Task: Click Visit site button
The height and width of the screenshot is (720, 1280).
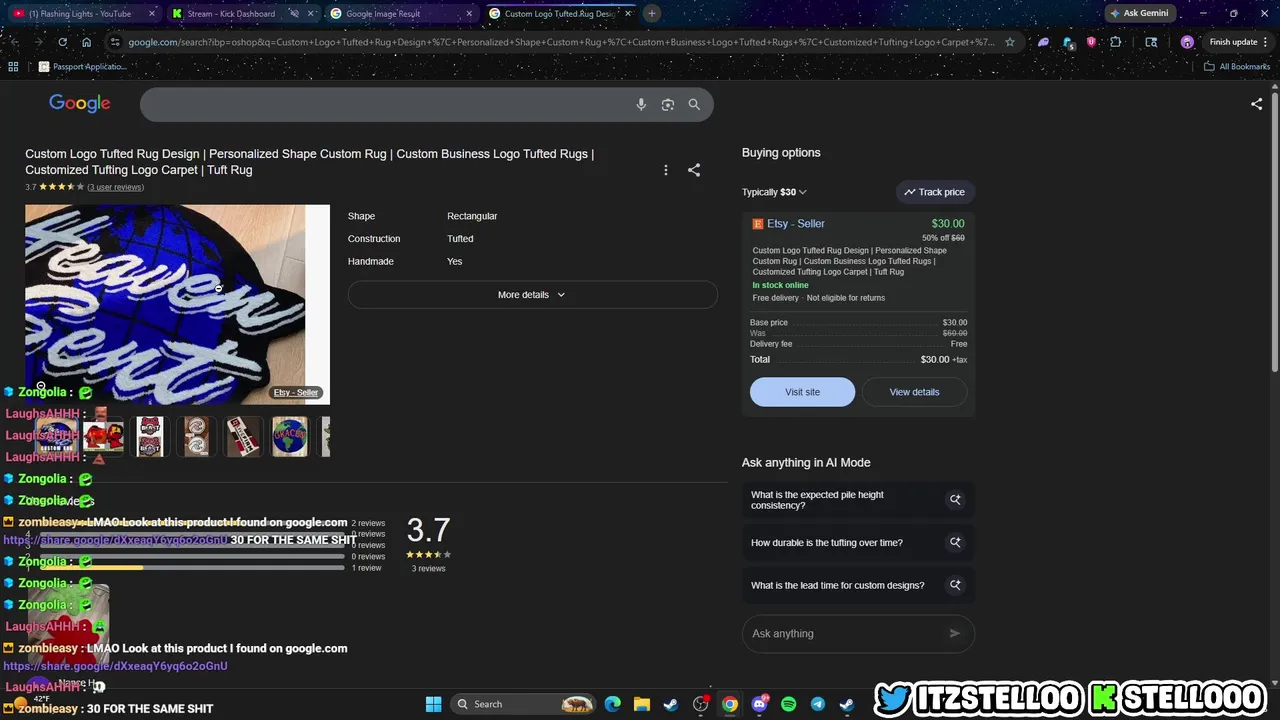Action: point(802,392)
